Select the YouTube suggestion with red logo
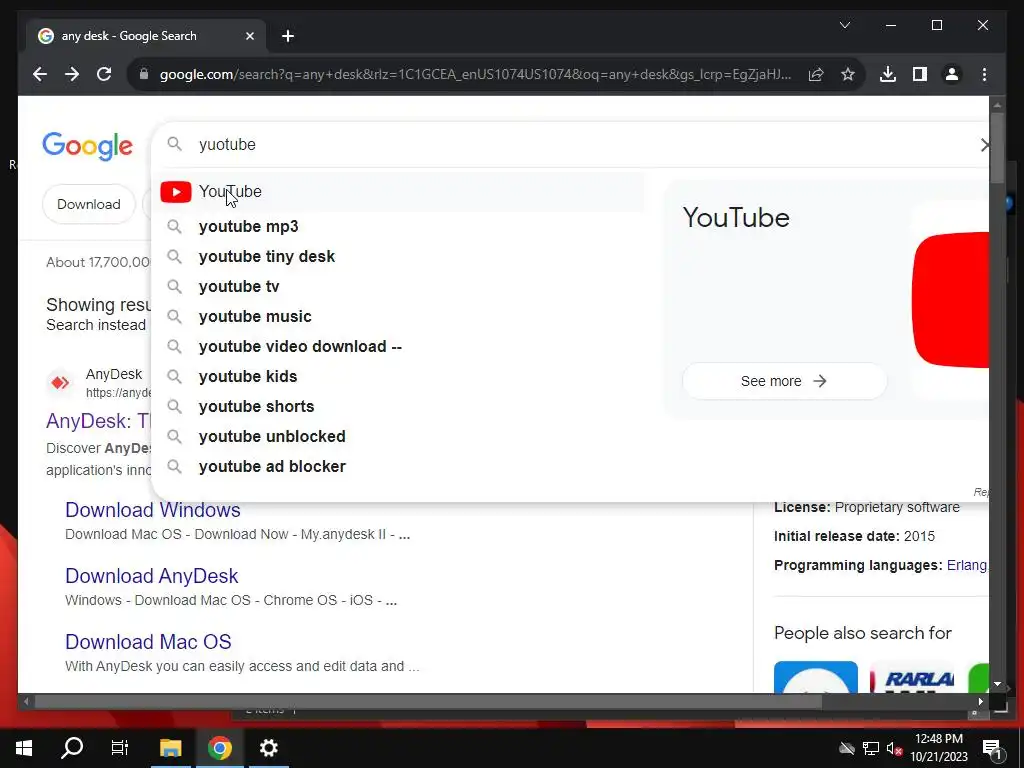This screenshot has height=768, width=1024. coord(398,191)
